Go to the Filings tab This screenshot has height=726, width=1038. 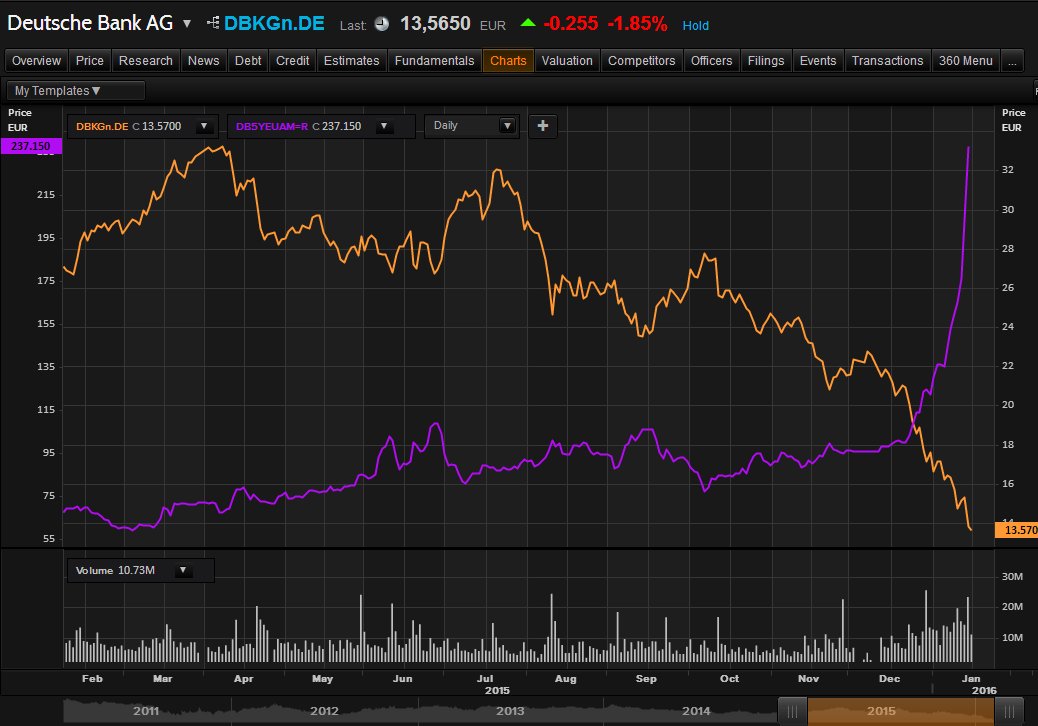coord(766,61)
